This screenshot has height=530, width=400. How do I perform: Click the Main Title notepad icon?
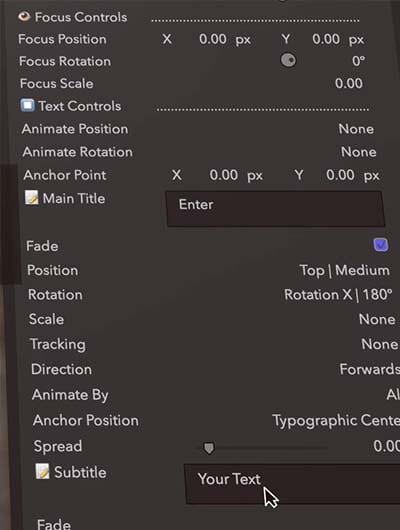(31, 197)
